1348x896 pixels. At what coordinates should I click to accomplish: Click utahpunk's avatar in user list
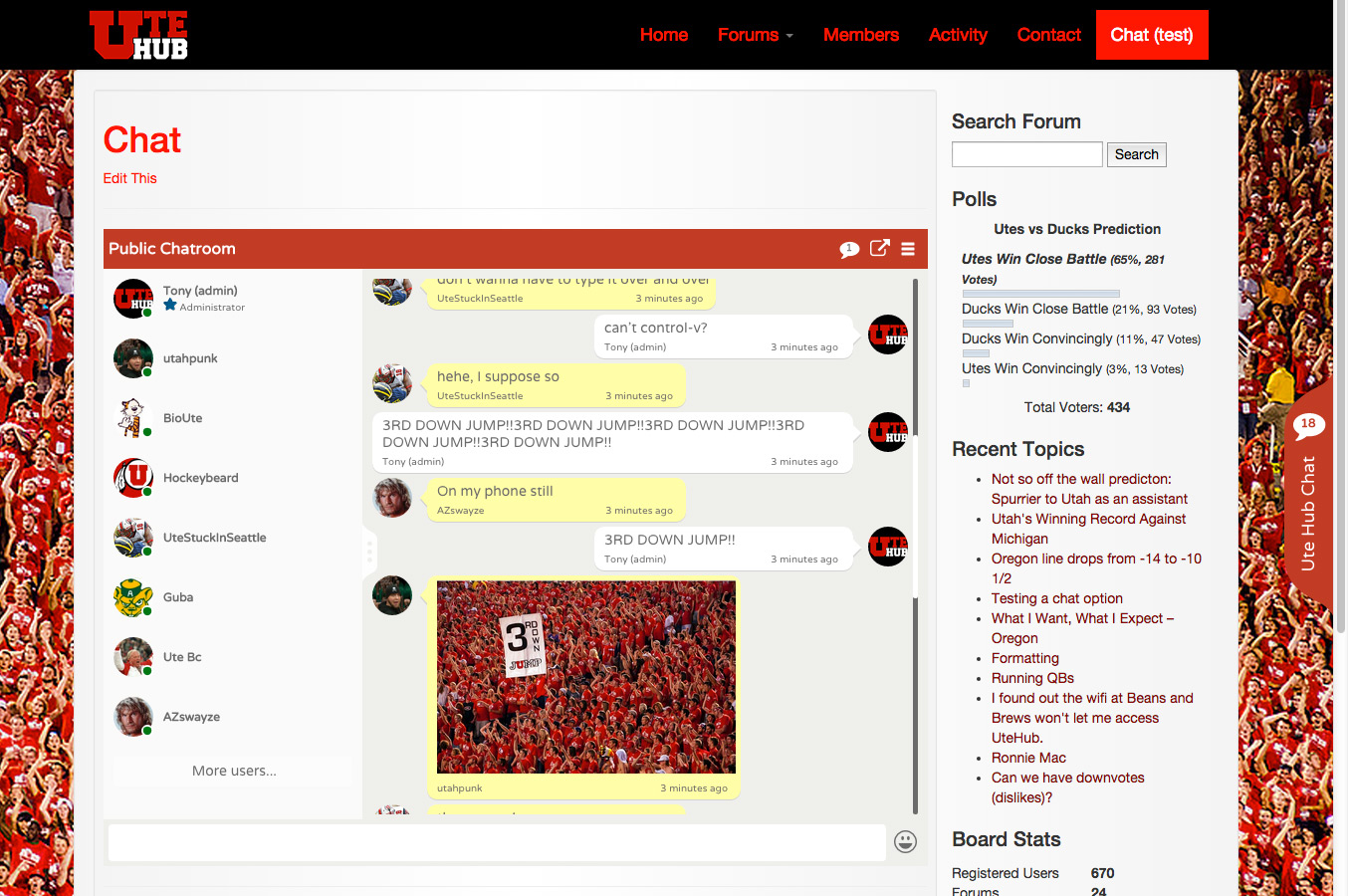(x=133, y=358)
